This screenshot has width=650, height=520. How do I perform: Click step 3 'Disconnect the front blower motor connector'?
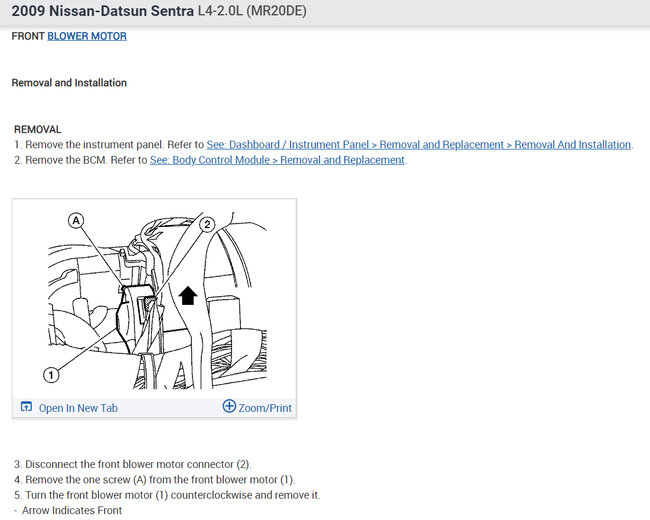point(133,464)
